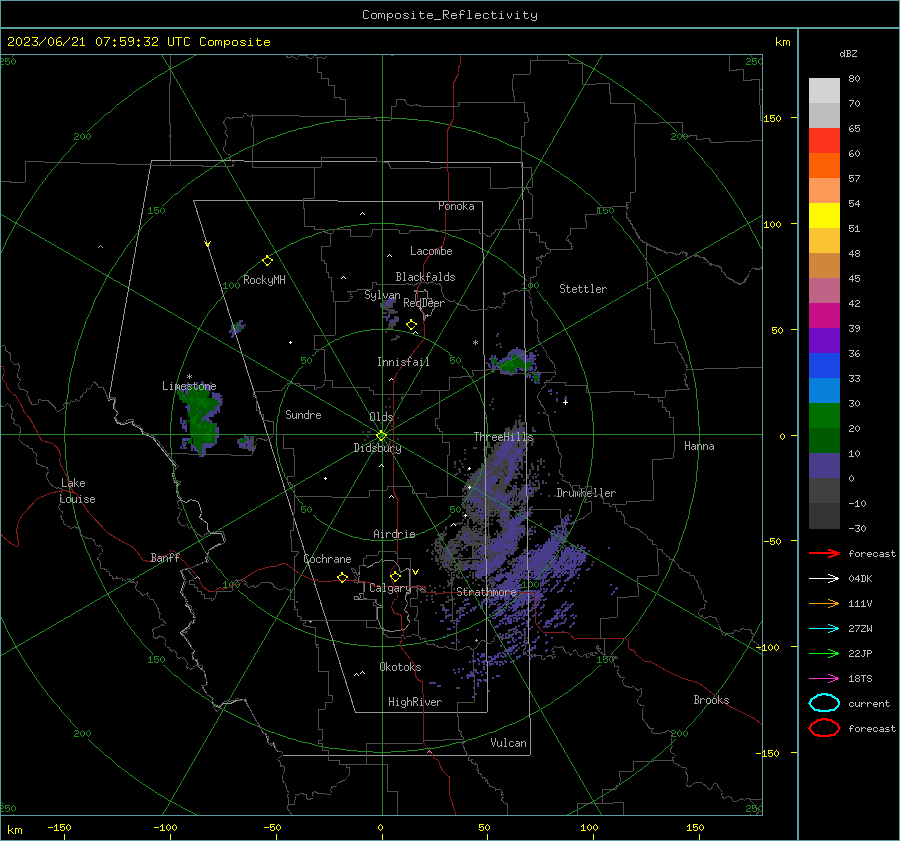Click the red swatch below 65 dBZ

[x=824, y=140]
